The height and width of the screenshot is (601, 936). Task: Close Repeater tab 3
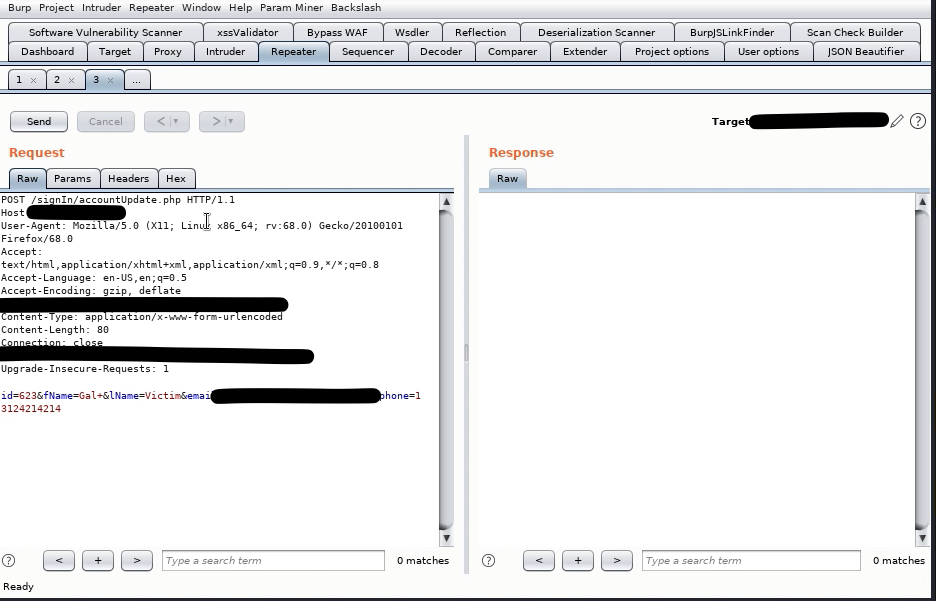(110, 80)
